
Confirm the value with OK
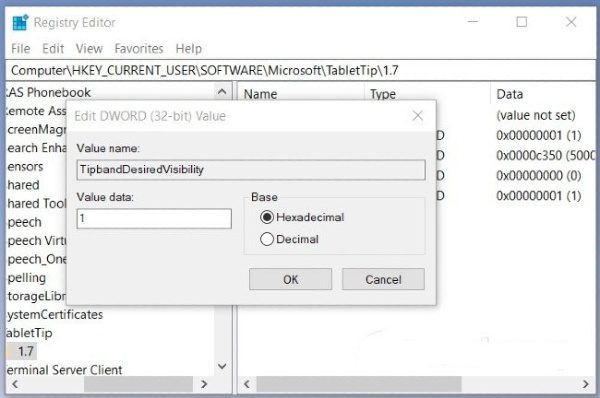click(x=290, y=279)
